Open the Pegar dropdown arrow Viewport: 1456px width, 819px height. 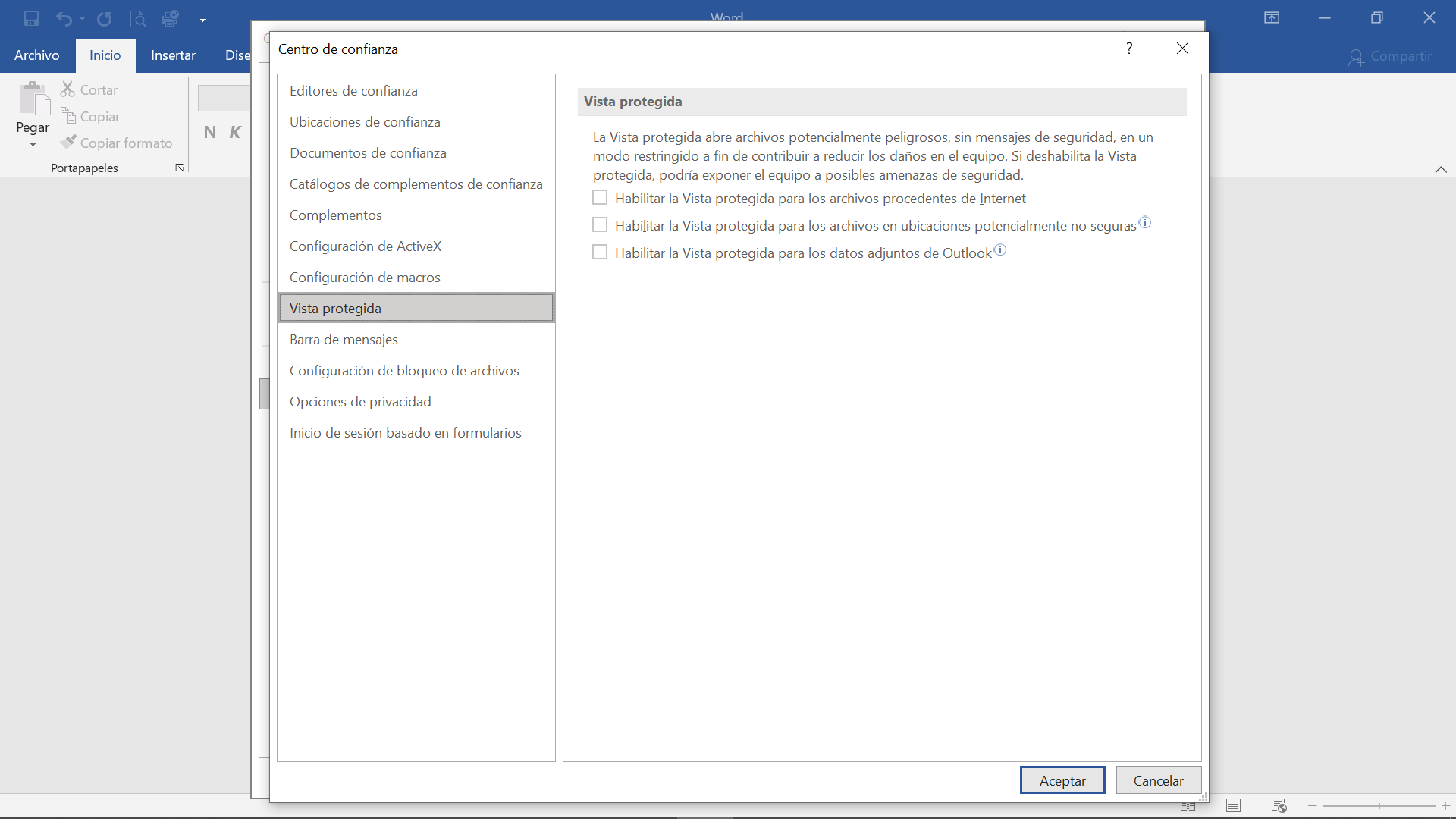pyautogui.click(x=33, y=145)
